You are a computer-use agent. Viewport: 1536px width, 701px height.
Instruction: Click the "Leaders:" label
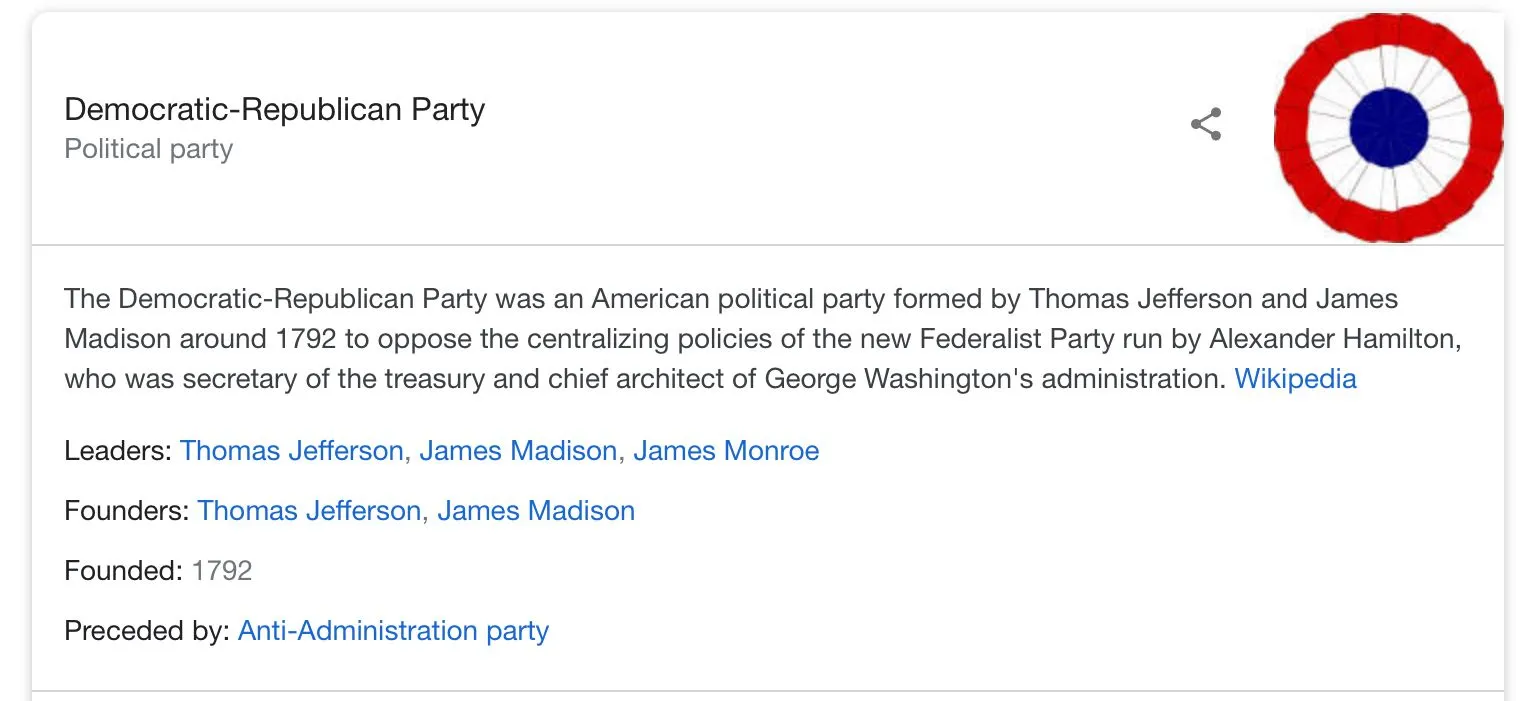click(x=118, y=451)
